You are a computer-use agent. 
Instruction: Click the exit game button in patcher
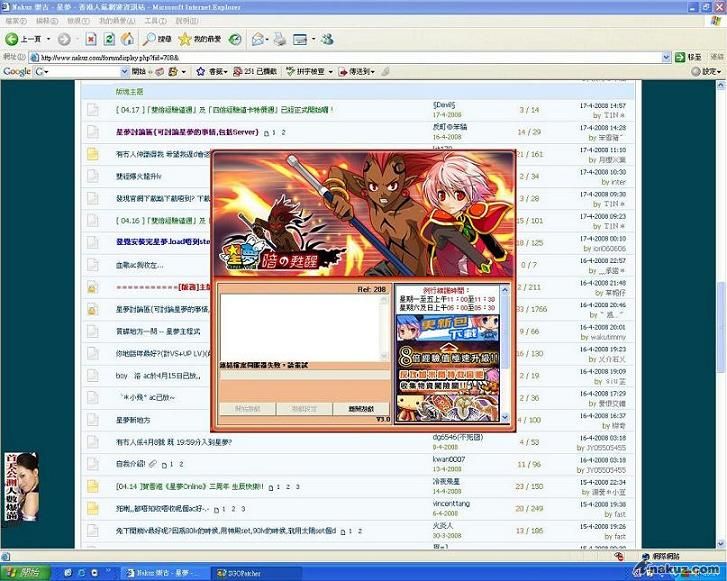point(361,410)
